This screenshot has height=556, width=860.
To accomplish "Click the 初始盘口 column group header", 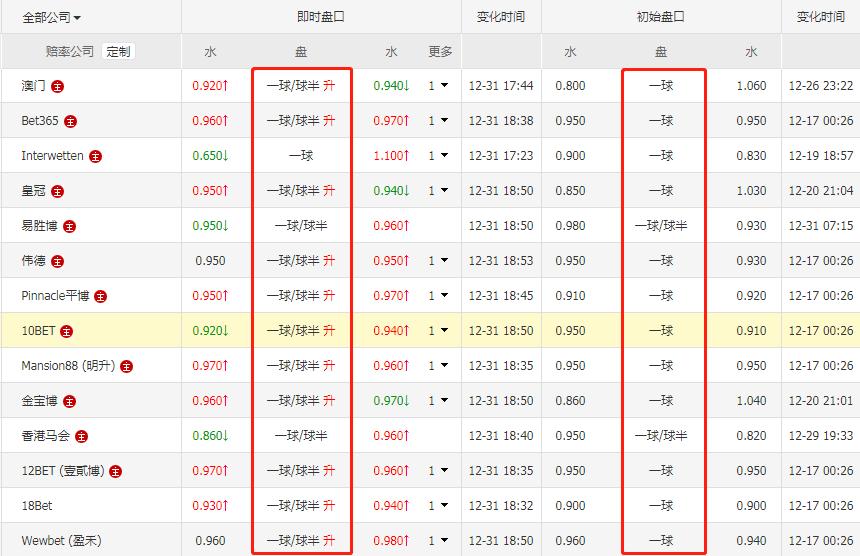I will click(661, 17).
